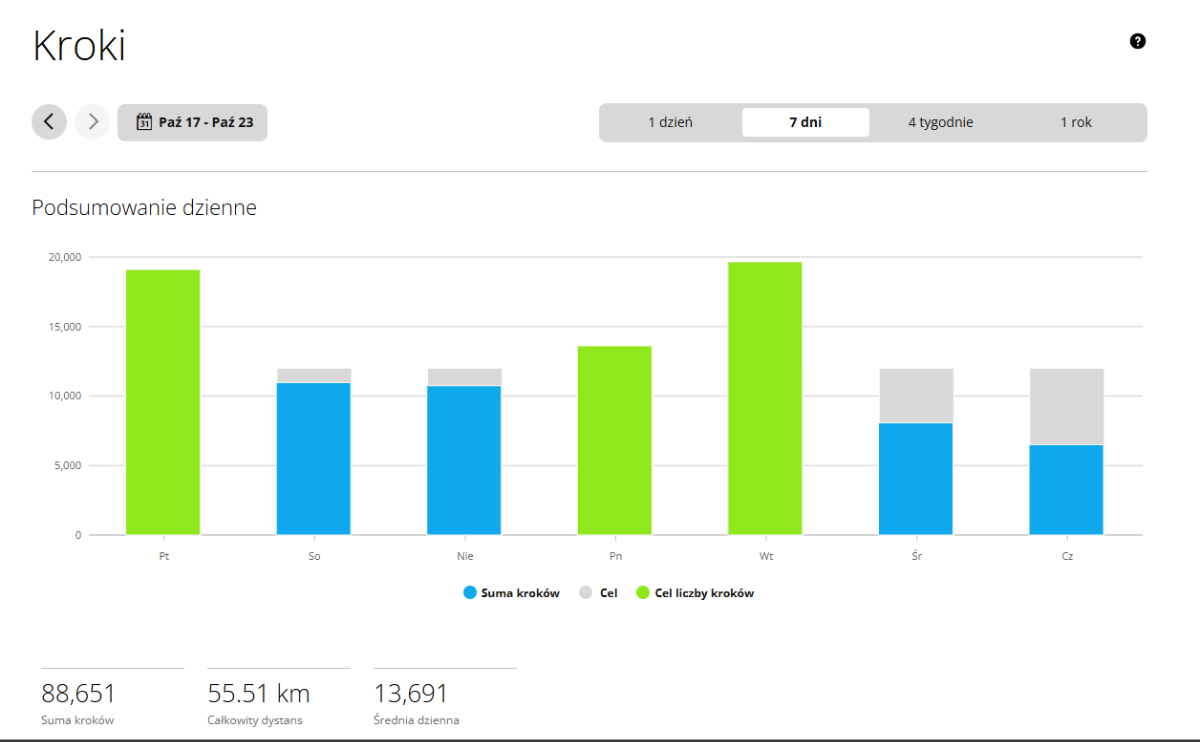1200x742 pixels.
Task: Click gray goal portion of Cz bar
Action: point(1066,406)
